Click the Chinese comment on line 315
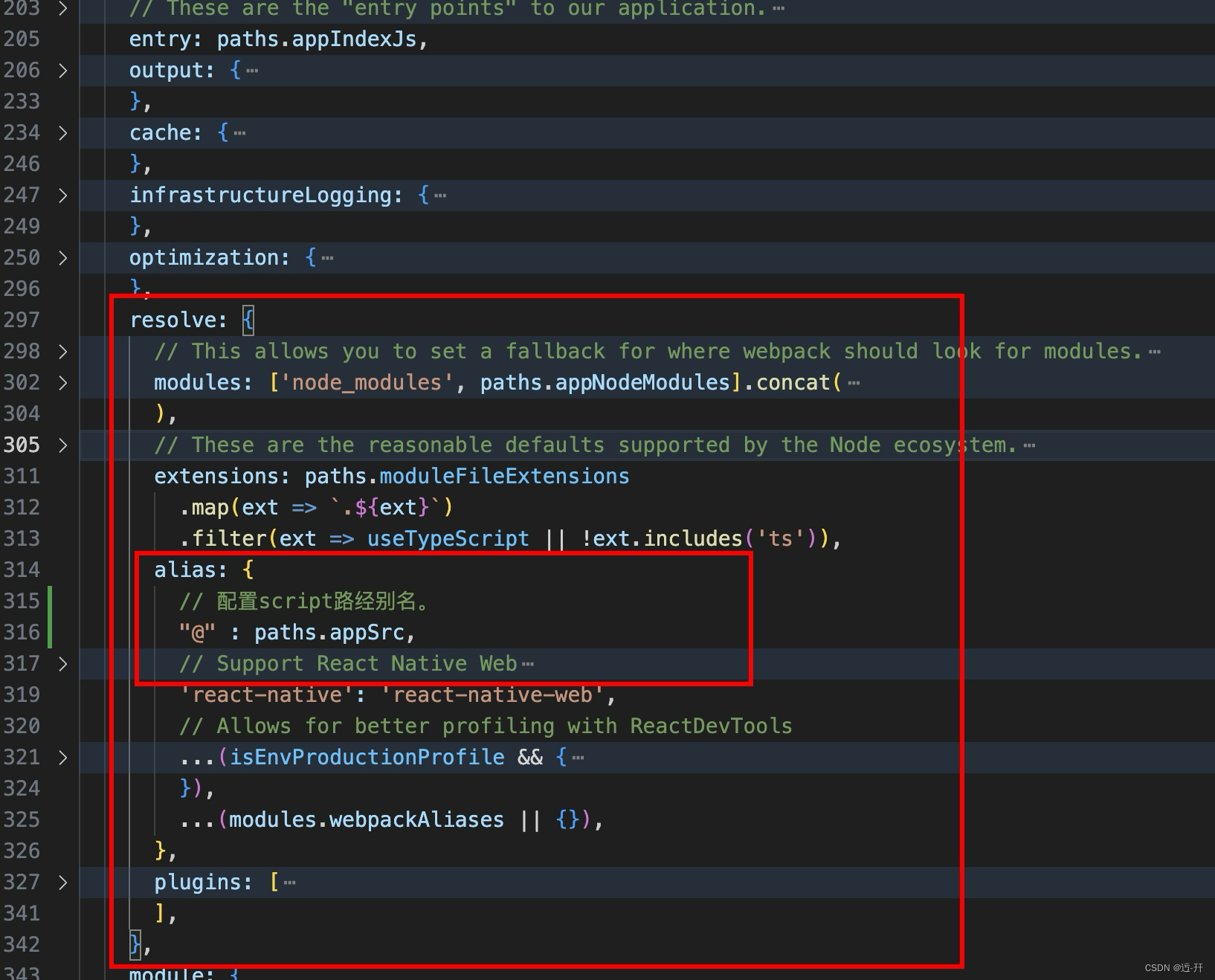1215x980 pixels. pyautogui.click(x=305, y=602)
